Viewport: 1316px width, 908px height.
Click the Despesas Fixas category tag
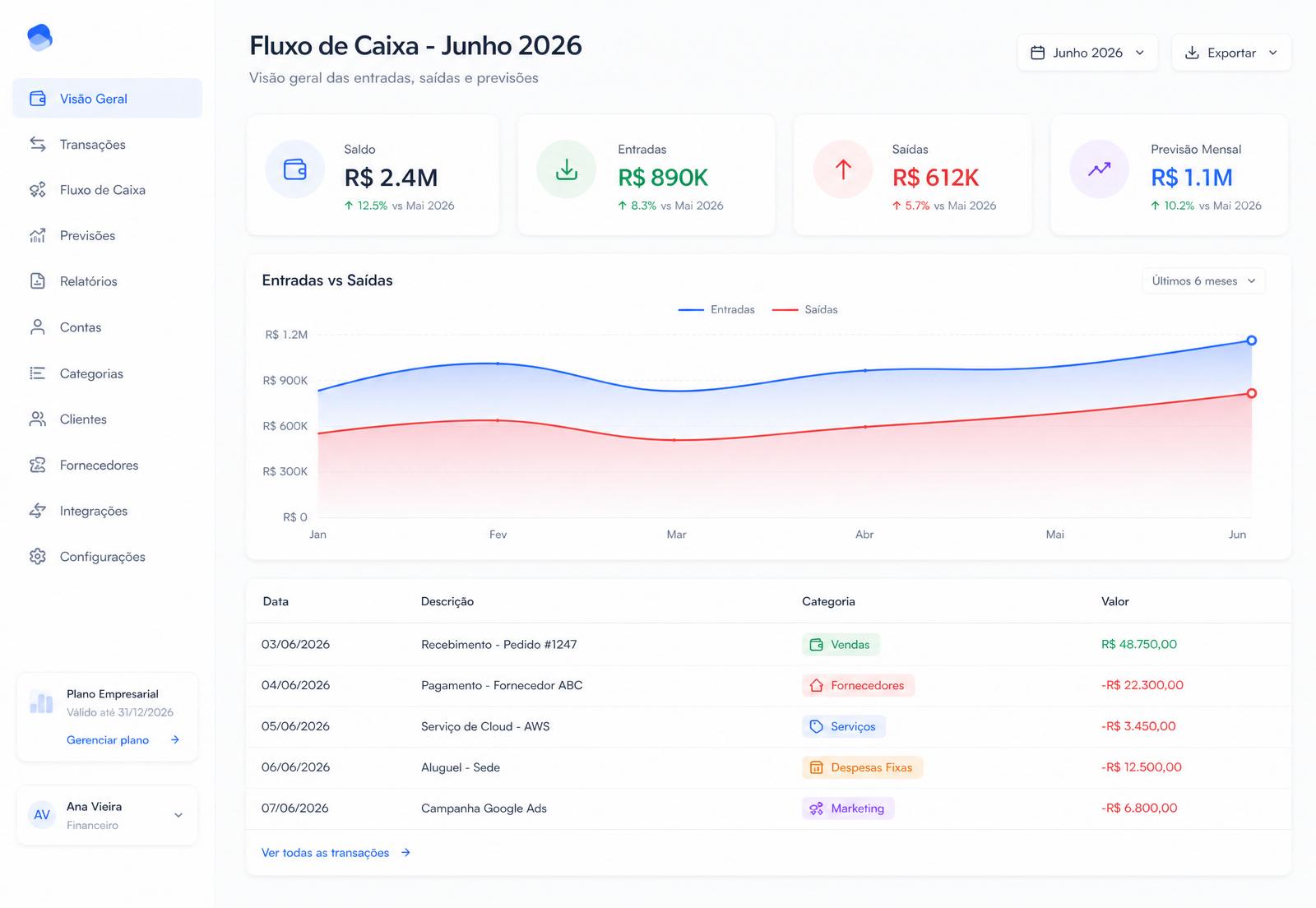click(x=862, y=767)
